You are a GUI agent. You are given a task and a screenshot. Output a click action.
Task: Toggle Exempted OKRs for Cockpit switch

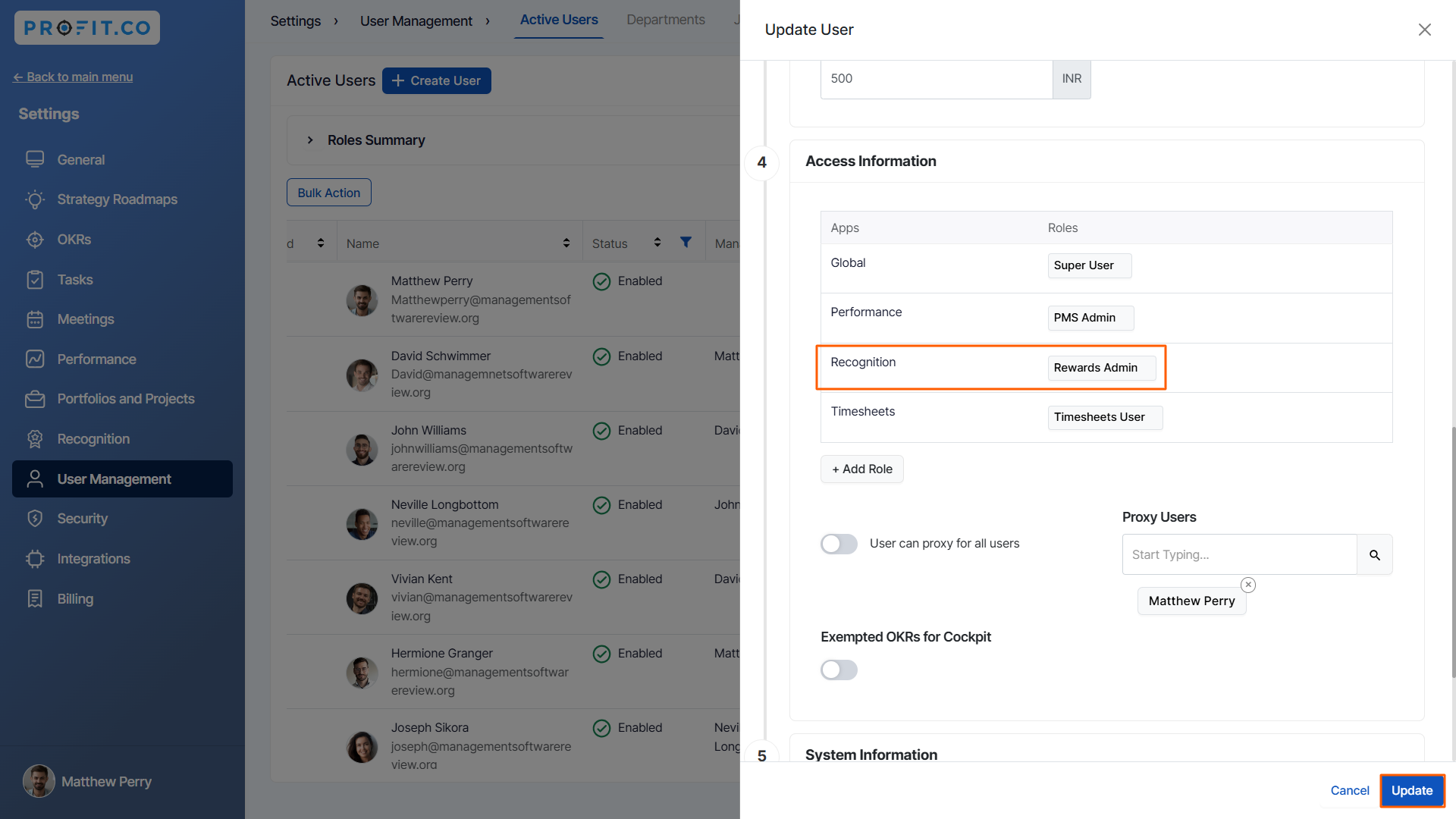839,670
